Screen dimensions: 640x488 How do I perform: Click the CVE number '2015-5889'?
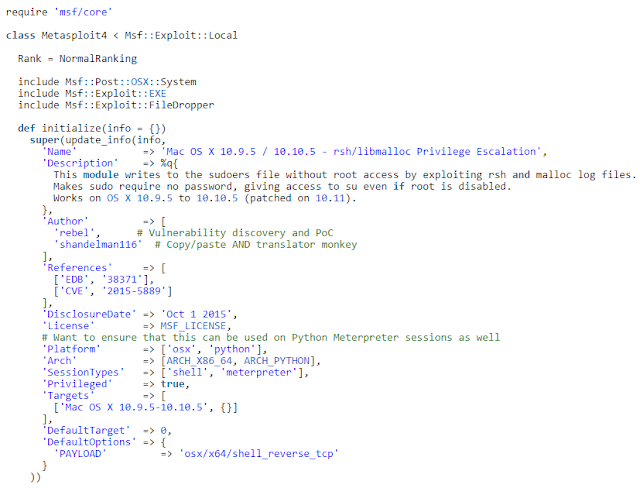133,291
